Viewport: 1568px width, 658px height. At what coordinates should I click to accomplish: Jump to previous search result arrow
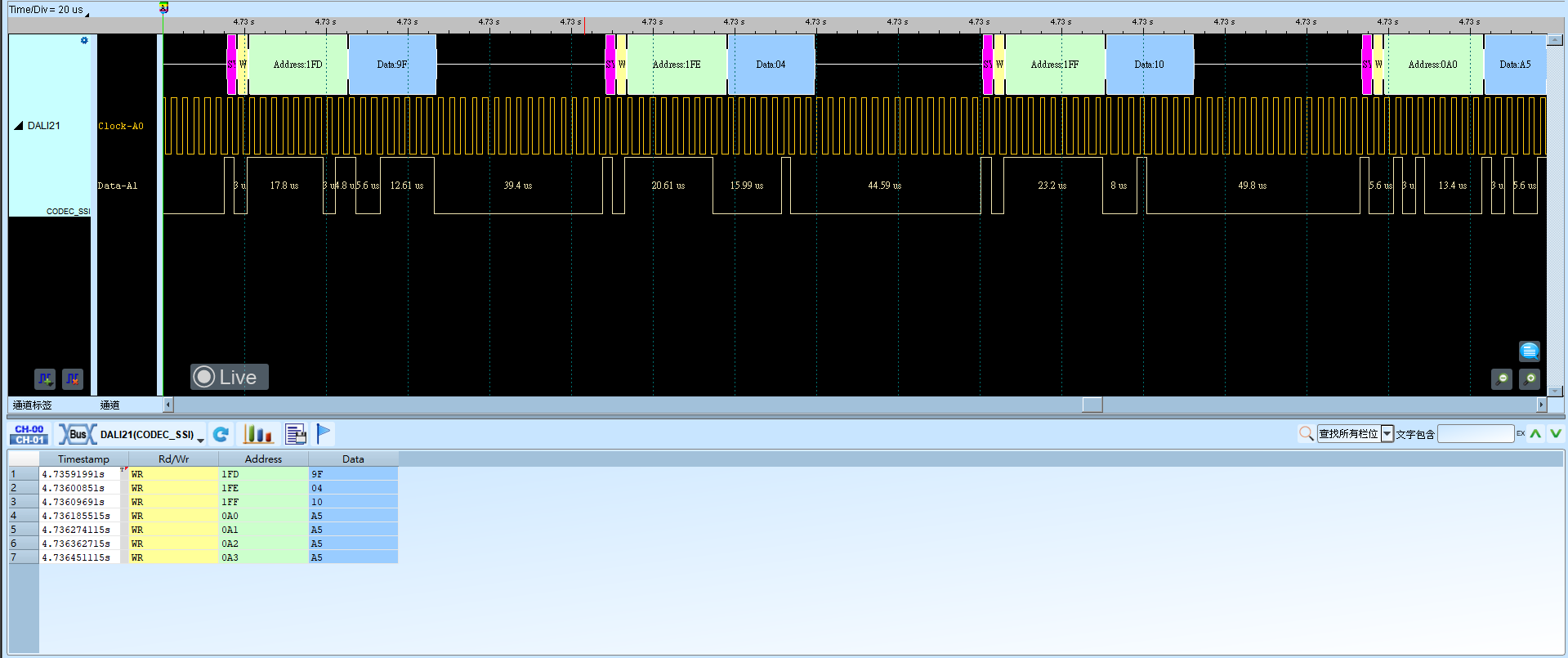pyautogui.click(x=1535, y=434)
